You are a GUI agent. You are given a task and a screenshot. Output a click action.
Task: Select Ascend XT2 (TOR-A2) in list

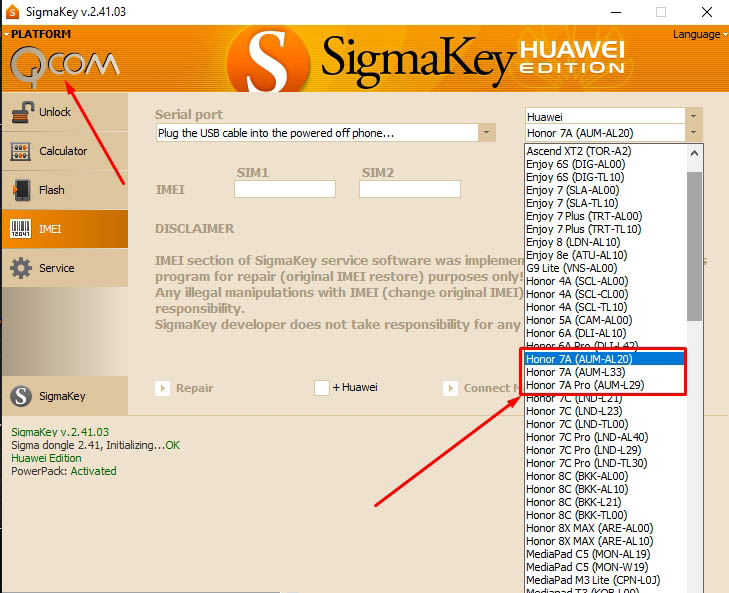coord(605,151)
